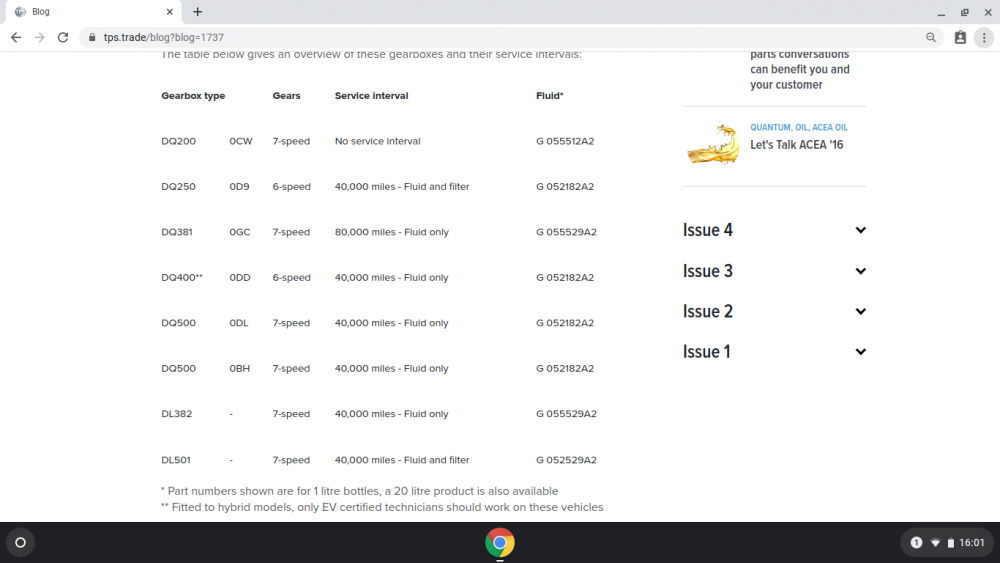Click the Service interval column header
This screenshot has height=563, width=1000.
371,96
